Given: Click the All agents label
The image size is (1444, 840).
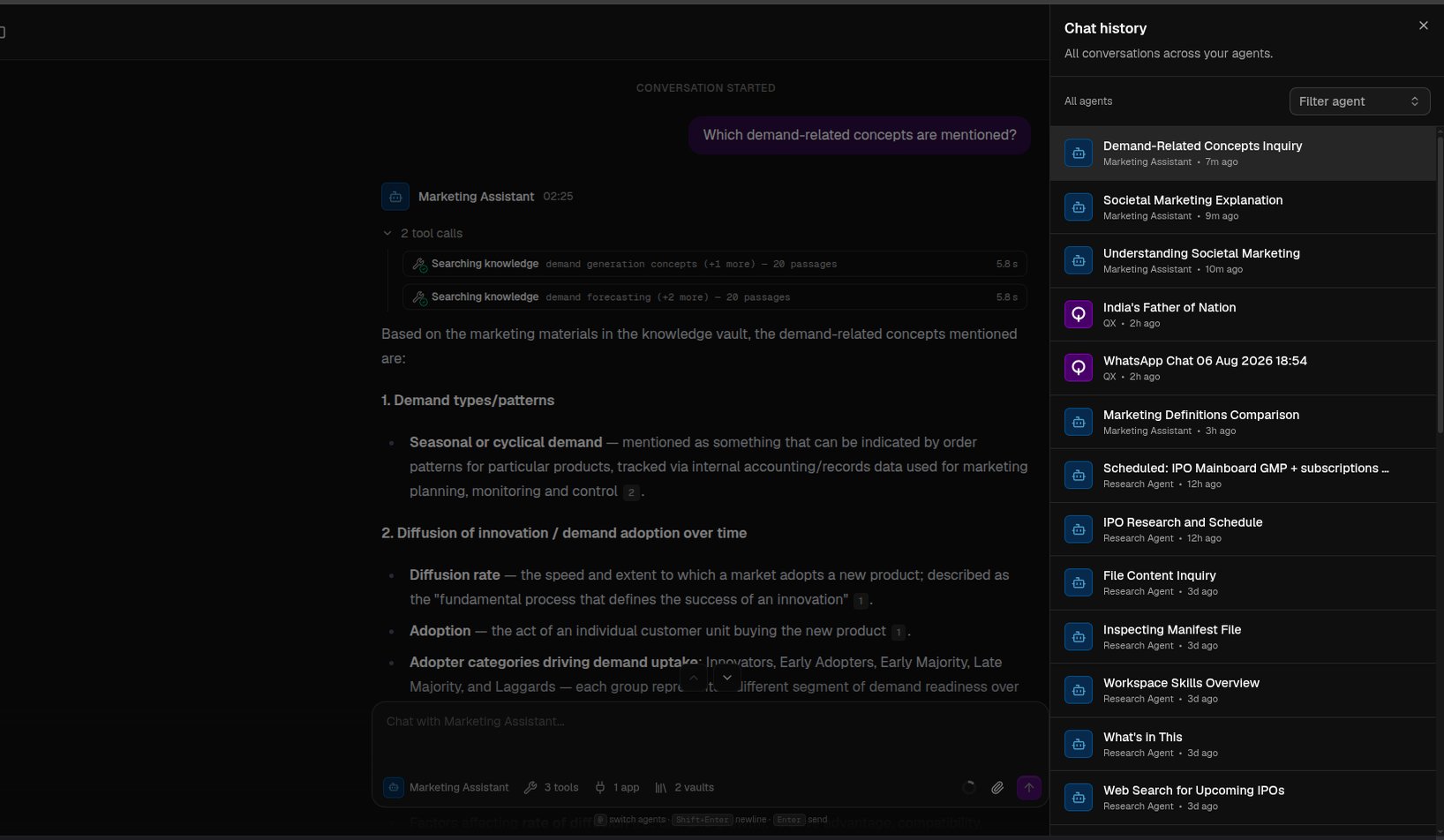Looking at the screenshot, I should click(x=1088, y=101).
